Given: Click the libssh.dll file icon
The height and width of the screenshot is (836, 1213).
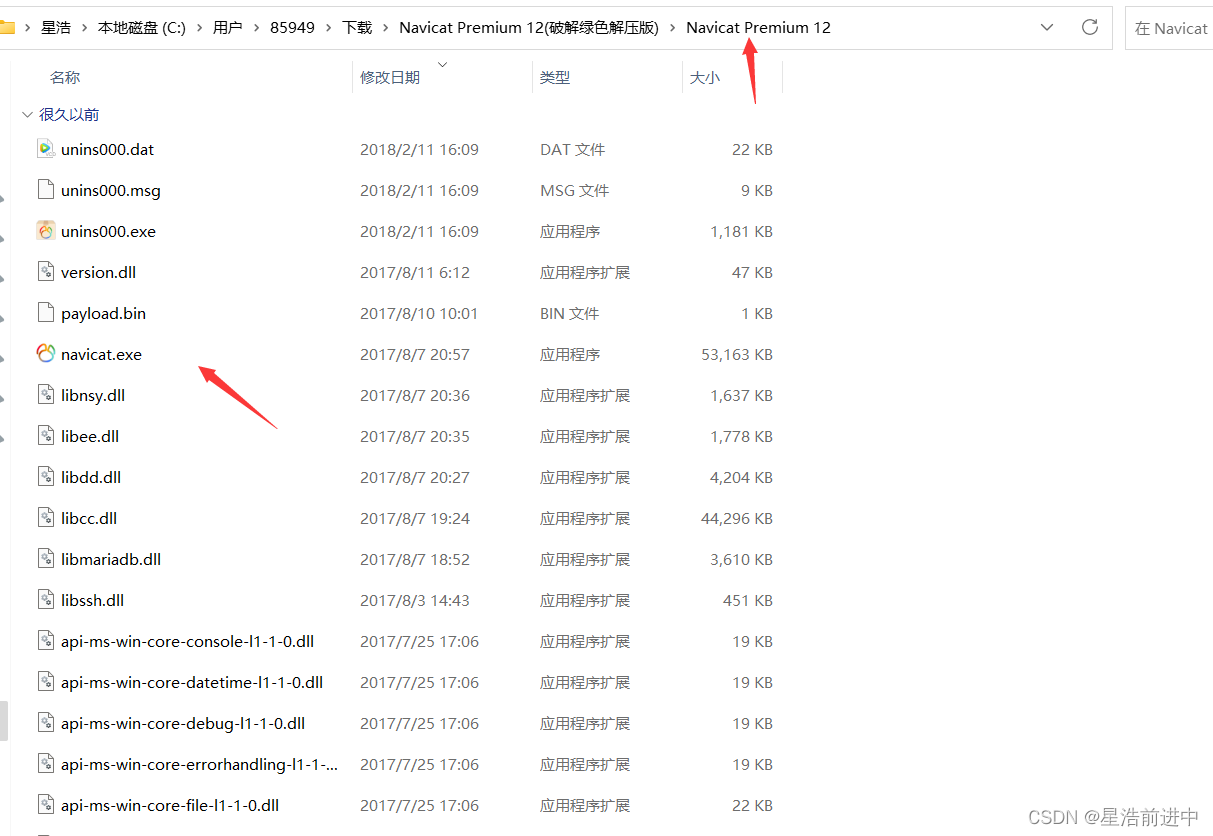Looking at the screenshot, I should (x=45, y=600).
